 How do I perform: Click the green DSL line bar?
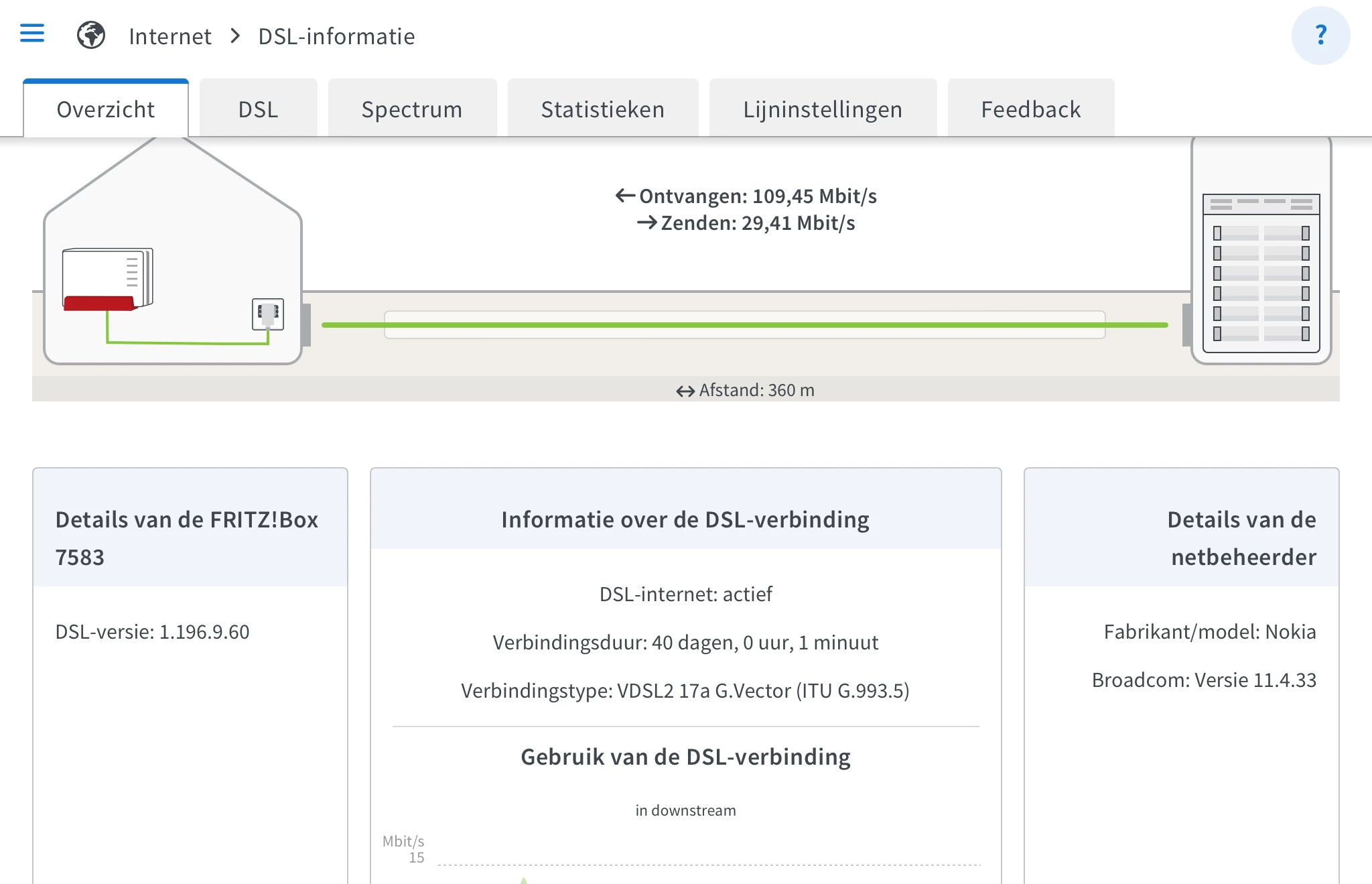coord(744,325)
